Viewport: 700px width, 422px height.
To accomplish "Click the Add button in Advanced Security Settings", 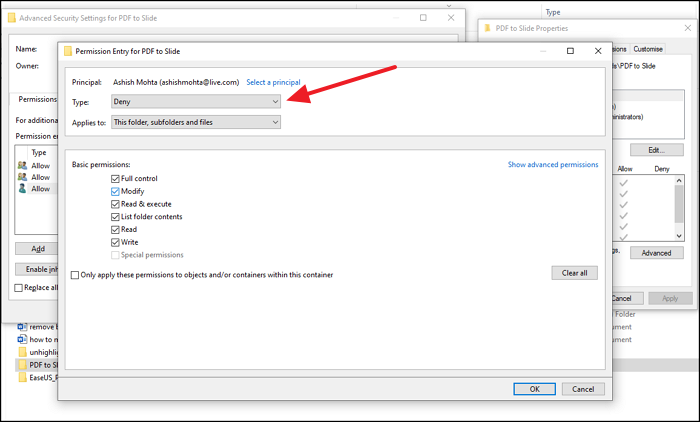I will click(x=38, y=249).
